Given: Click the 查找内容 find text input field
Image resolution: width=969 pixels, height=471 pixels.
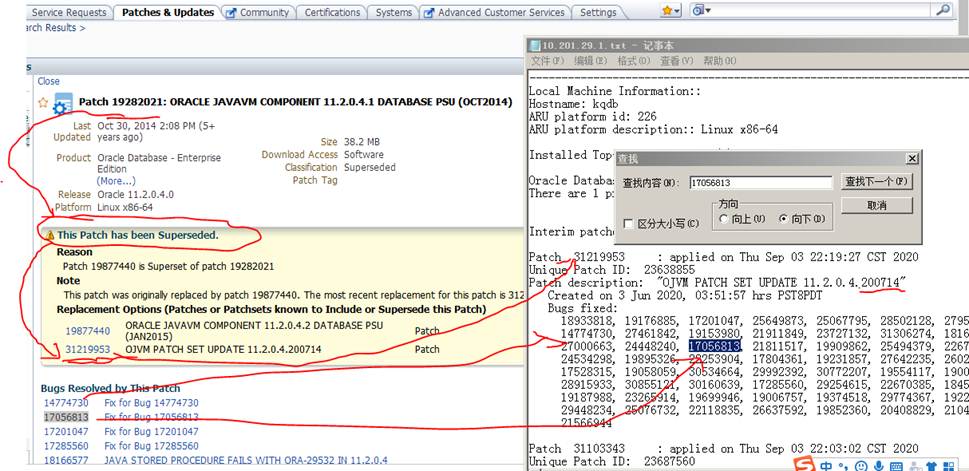Looking at the screenshot, I should click(760, 183).
